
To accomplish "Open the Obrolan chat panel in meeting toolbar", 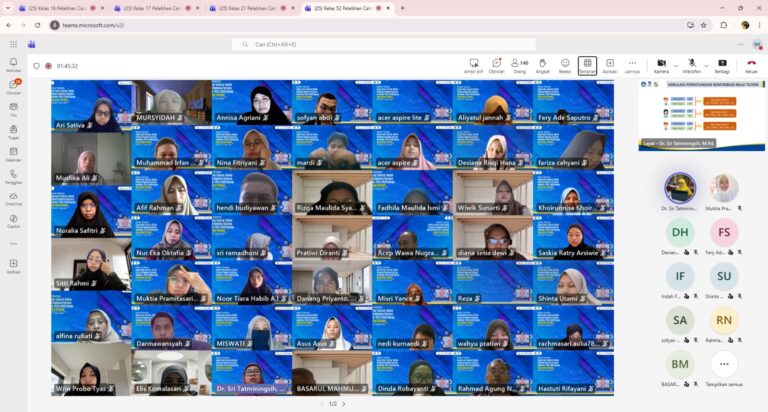I will pos(496,65).
